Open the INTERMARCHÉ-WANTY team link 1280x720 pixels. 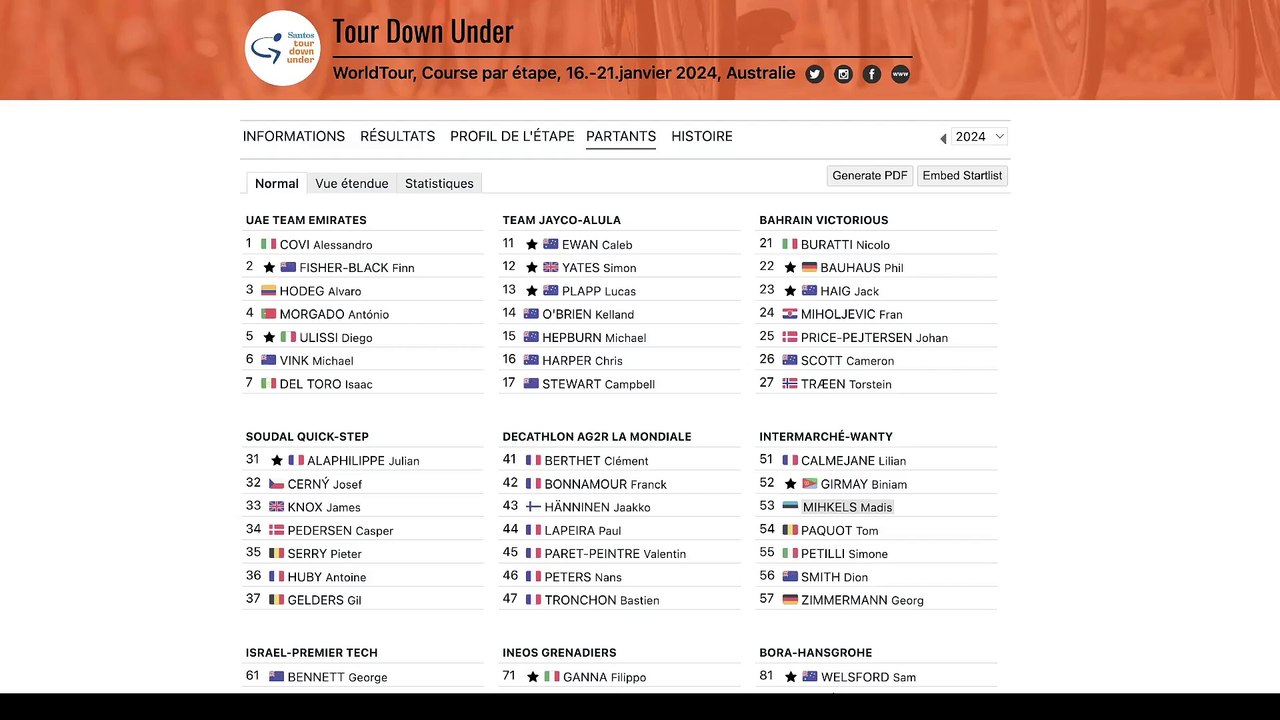(826, 437)
